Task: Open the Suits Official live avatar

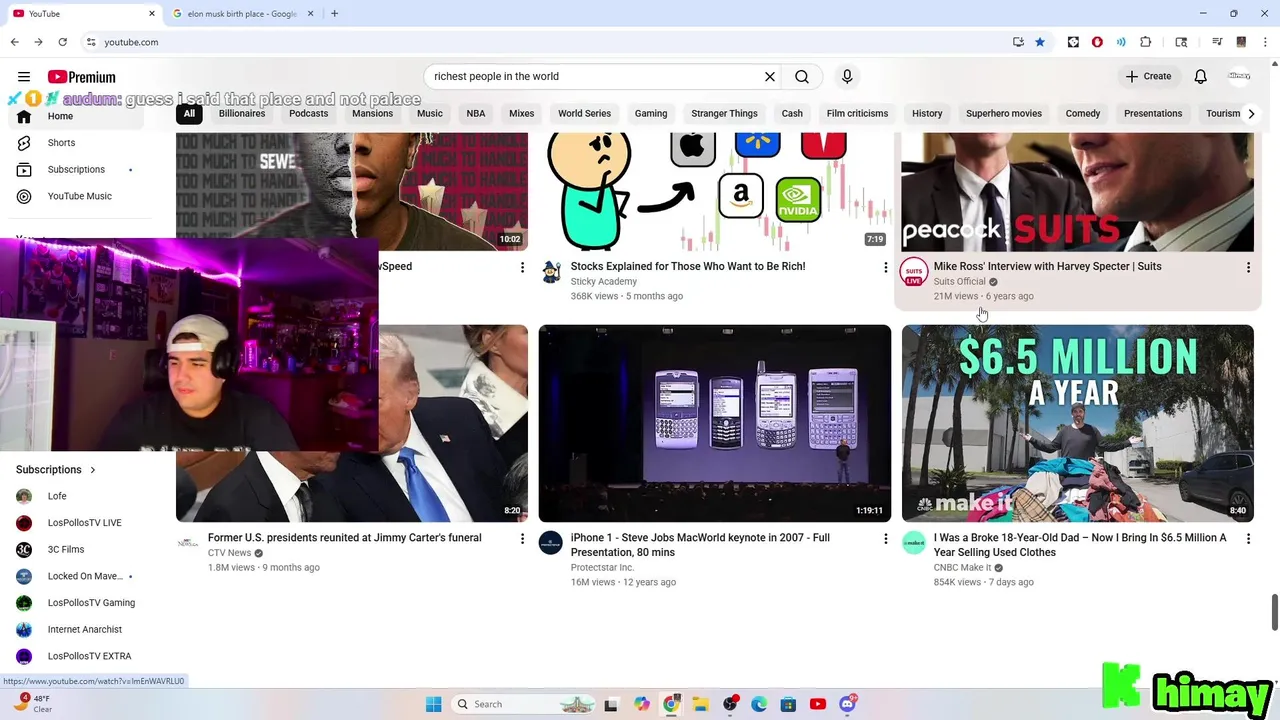Action: [x=914, y=272]
